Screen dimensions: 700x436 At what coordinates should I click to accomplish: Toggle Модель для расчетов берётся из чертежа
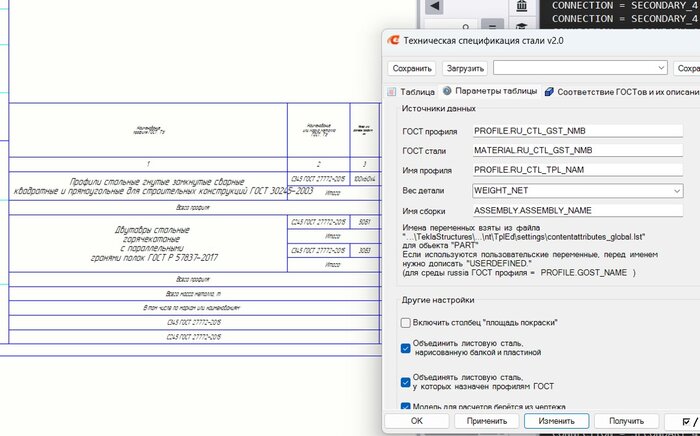click(x=405, y=406)
